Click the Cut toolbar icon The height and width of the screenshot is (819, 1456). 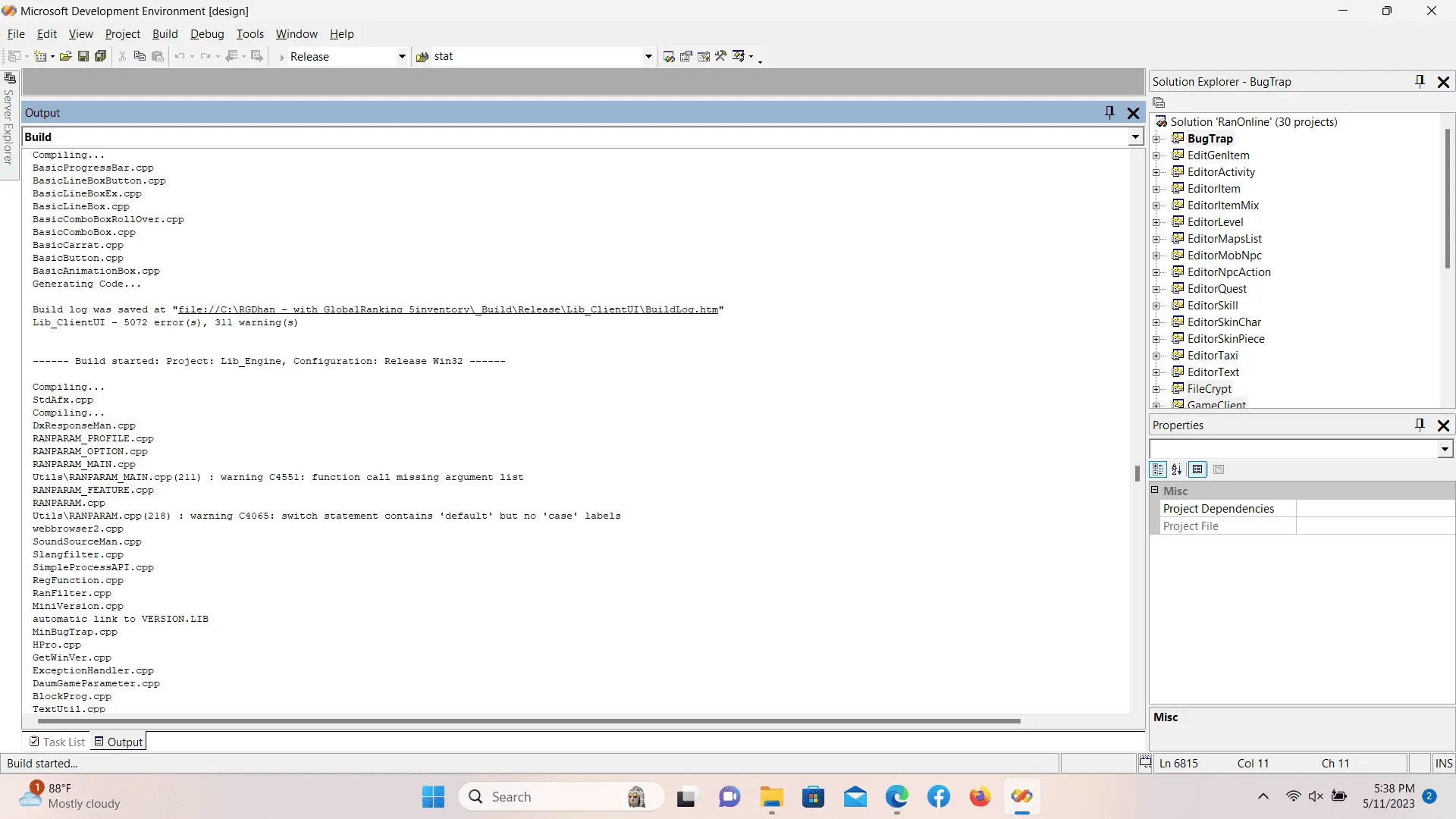click(x=122, y=56)
